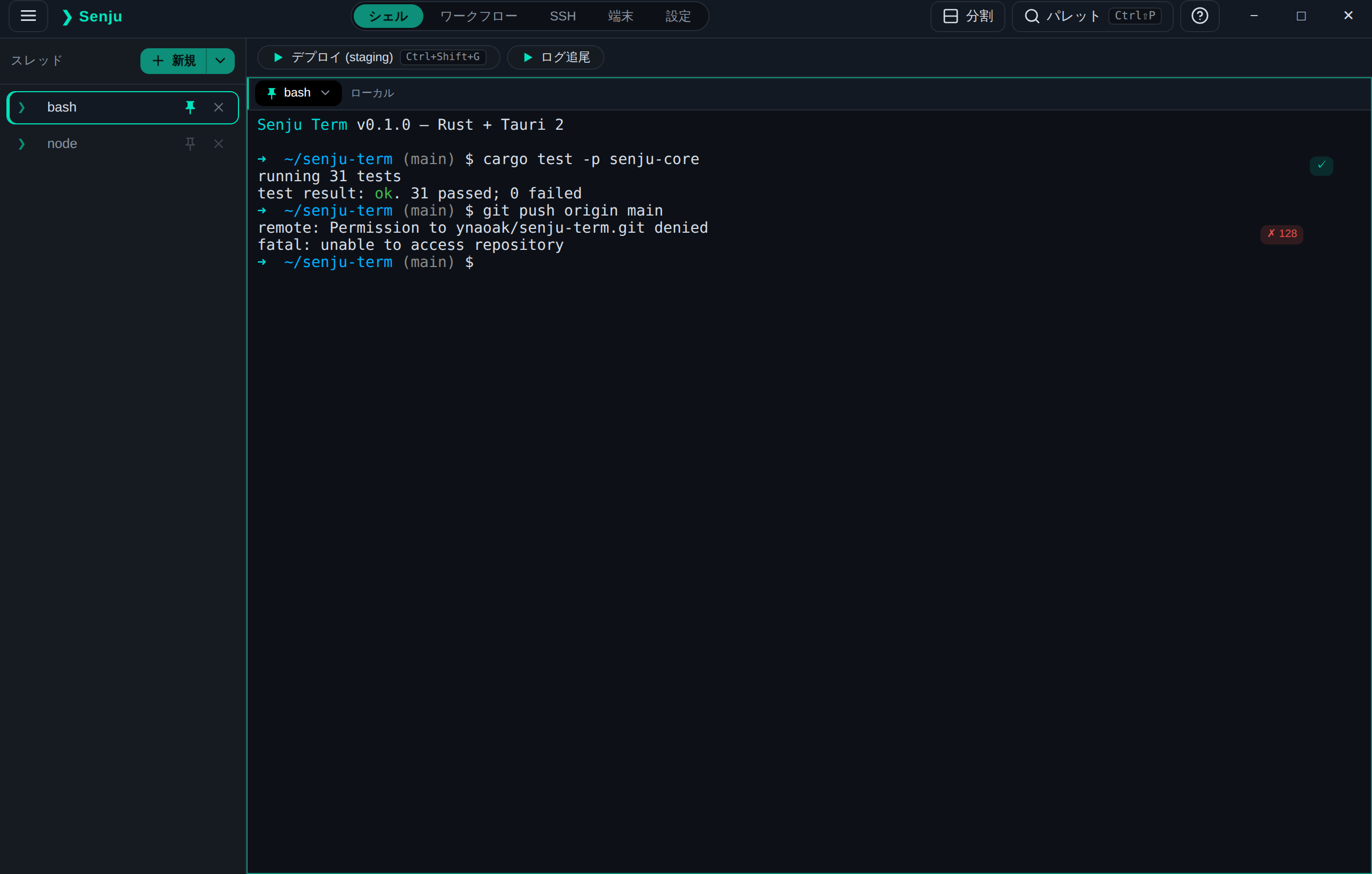Split the pane with 分割 button
The image size is (1372, 874).
[x=967, y=16]
